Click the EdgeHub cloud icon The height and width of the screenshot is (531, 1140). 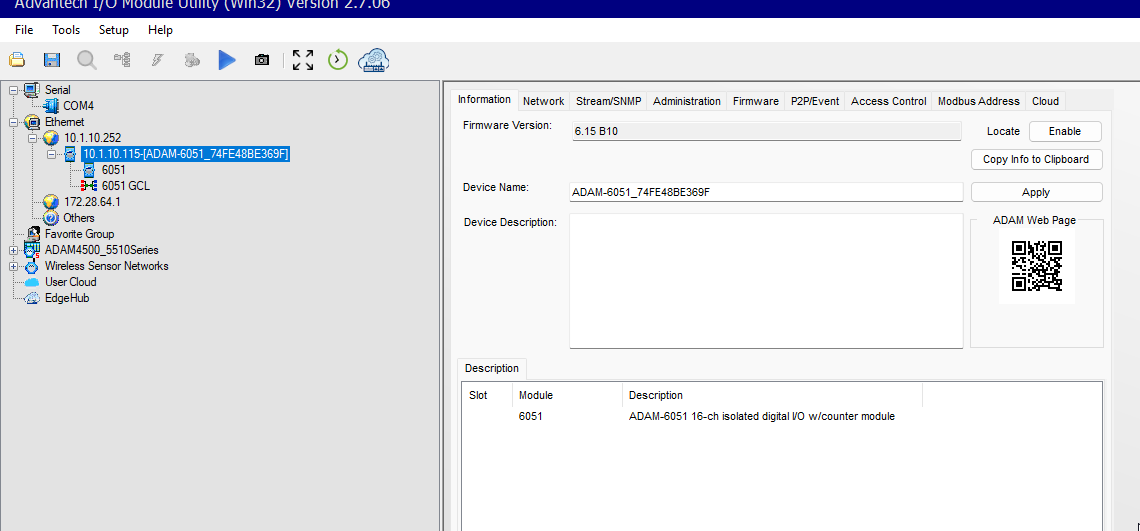coord(32,298)
